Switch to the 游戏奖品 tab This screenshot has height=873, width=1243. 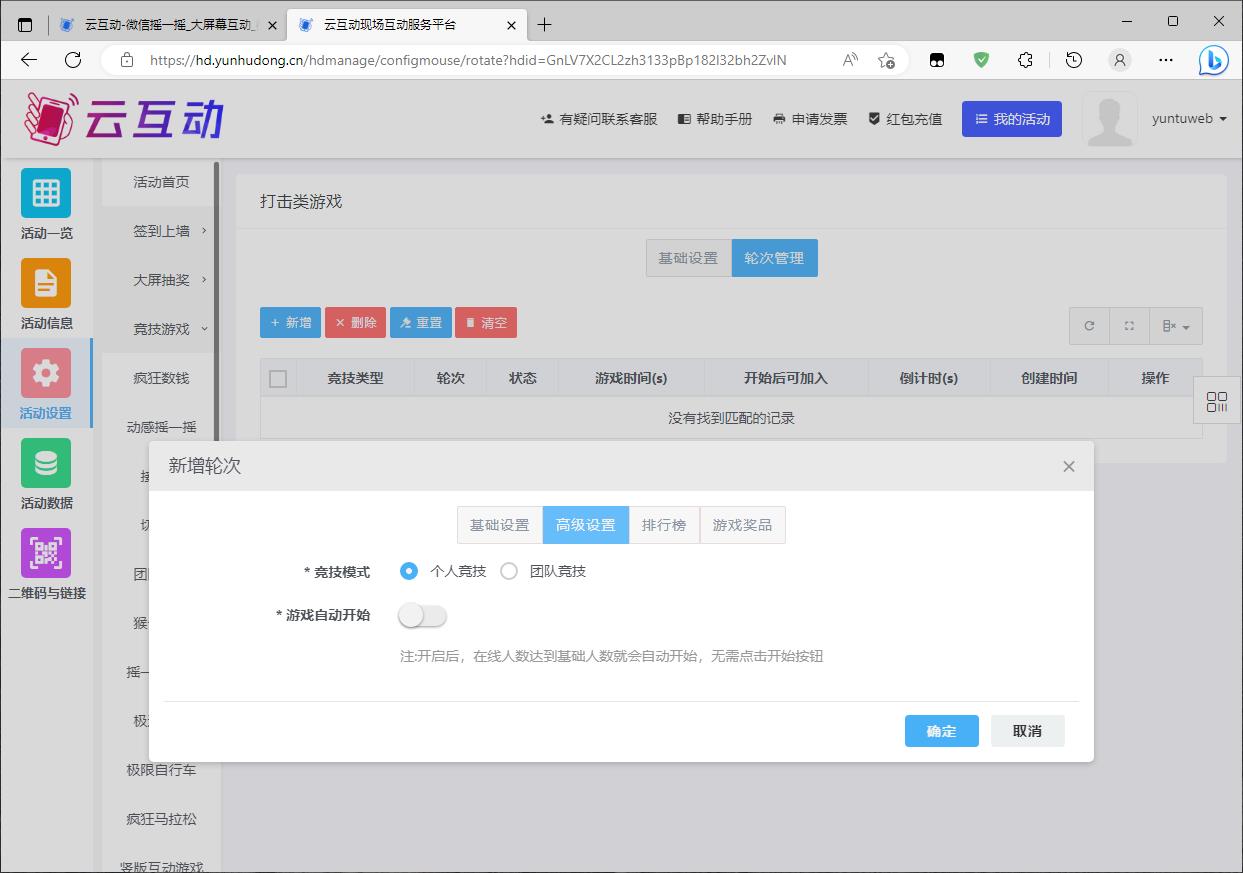point(742,525)
